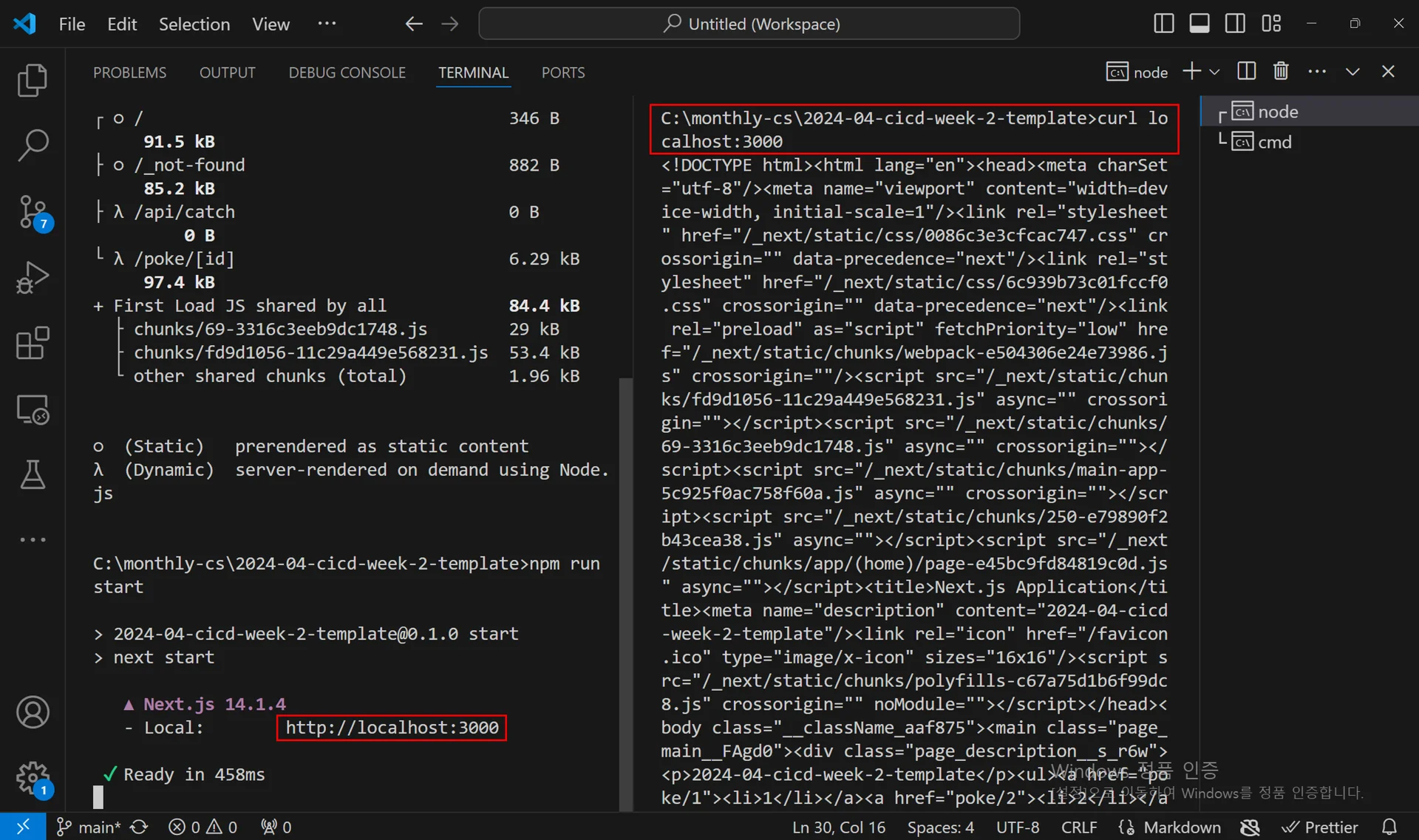Switch to the DEBUG CONSOLE tab
This screenshot has width=1419, height=840.
[x=347, y=72]
